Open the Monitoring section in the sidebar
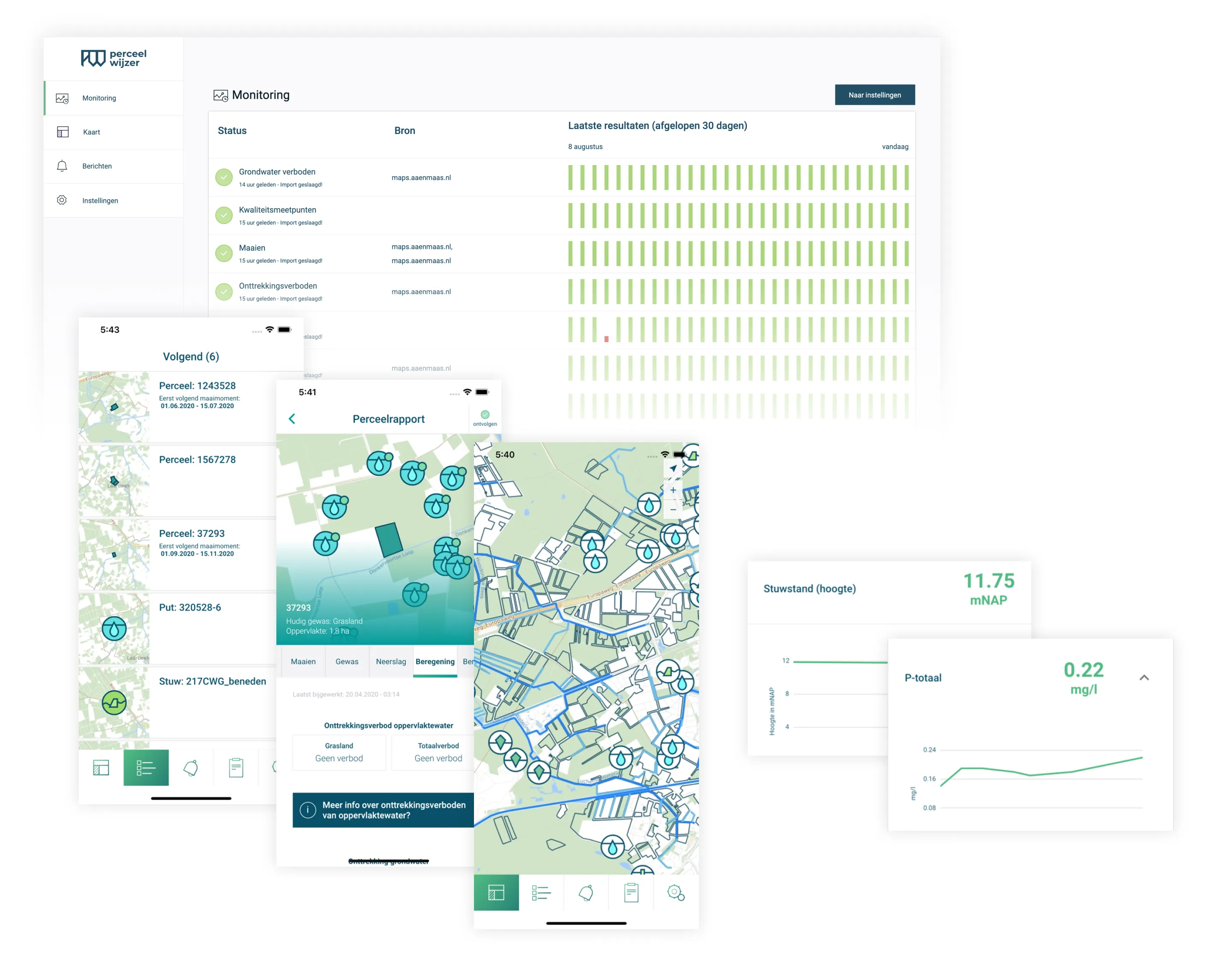Screen dimensions: 1232x971 pyautogui.click(x=99, y=98)
